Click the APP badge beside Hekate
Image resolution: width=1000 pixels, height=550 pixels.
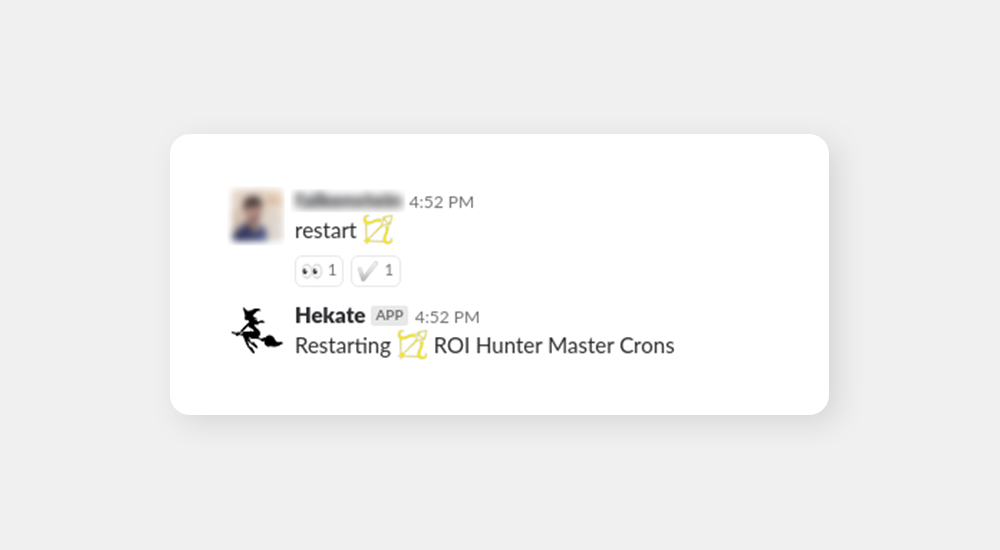tap(389, 316)
